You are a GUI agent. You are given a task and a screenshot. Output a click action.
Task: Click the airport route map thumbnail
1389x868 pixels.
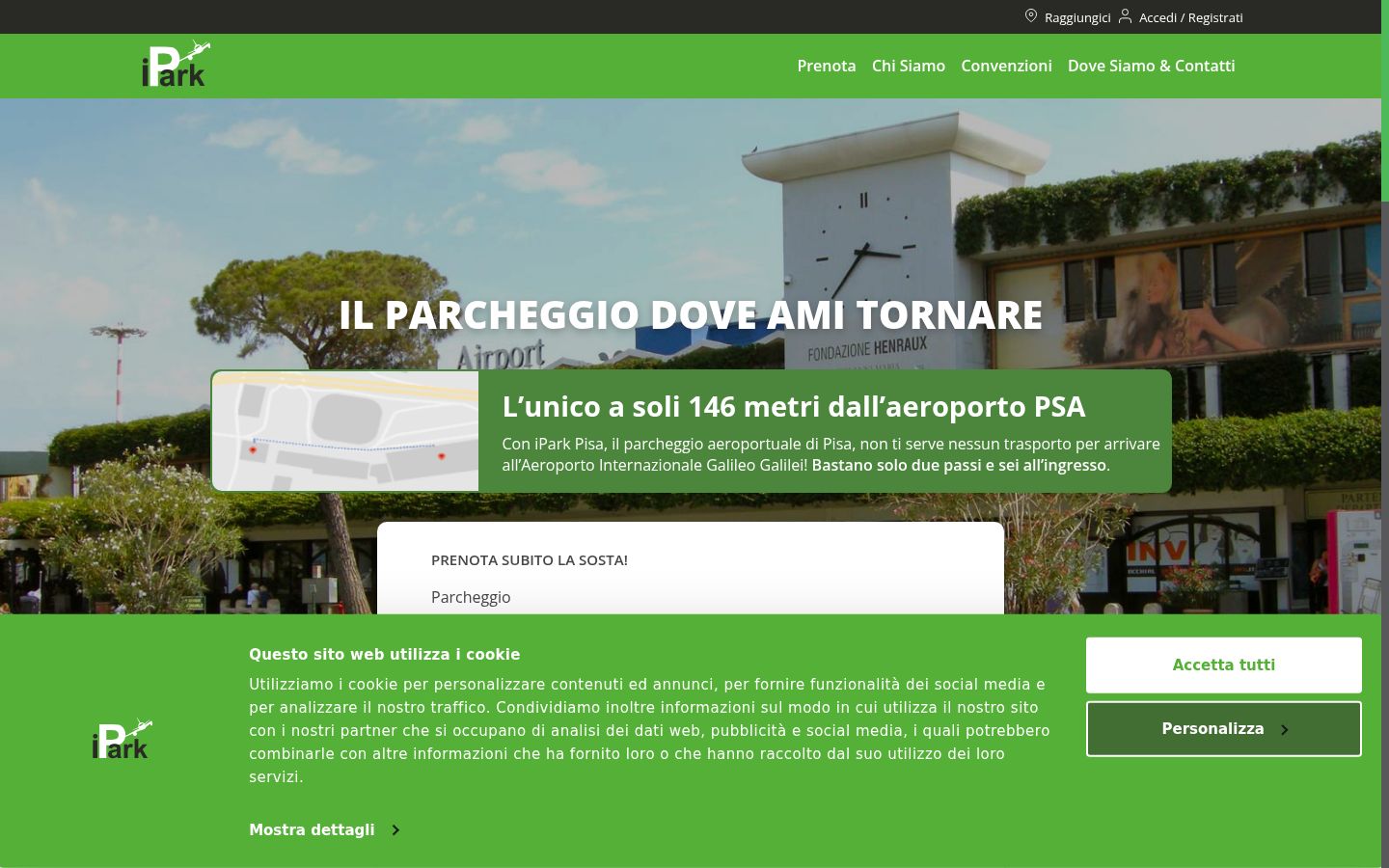click(345, 431)
